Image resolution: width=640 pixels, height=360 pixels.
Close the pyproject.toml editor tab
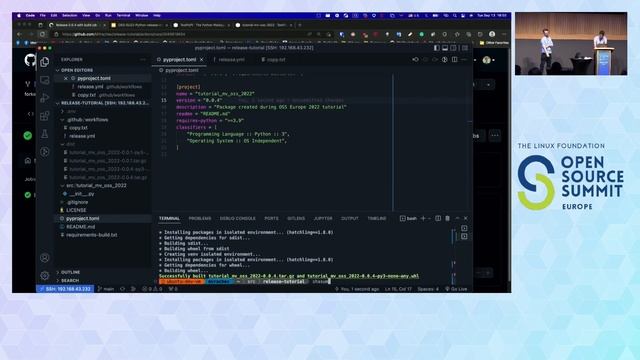(x=201, y=60)
